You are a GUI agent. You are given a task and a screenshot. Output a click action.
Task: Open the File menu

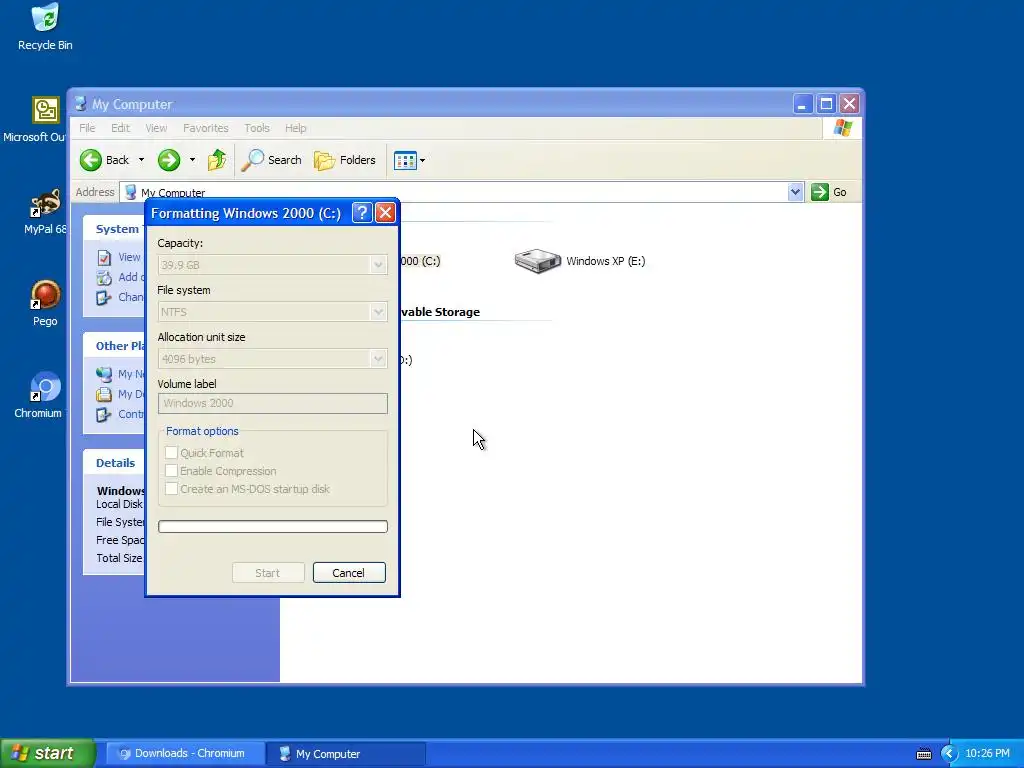(x=87, y=128)
